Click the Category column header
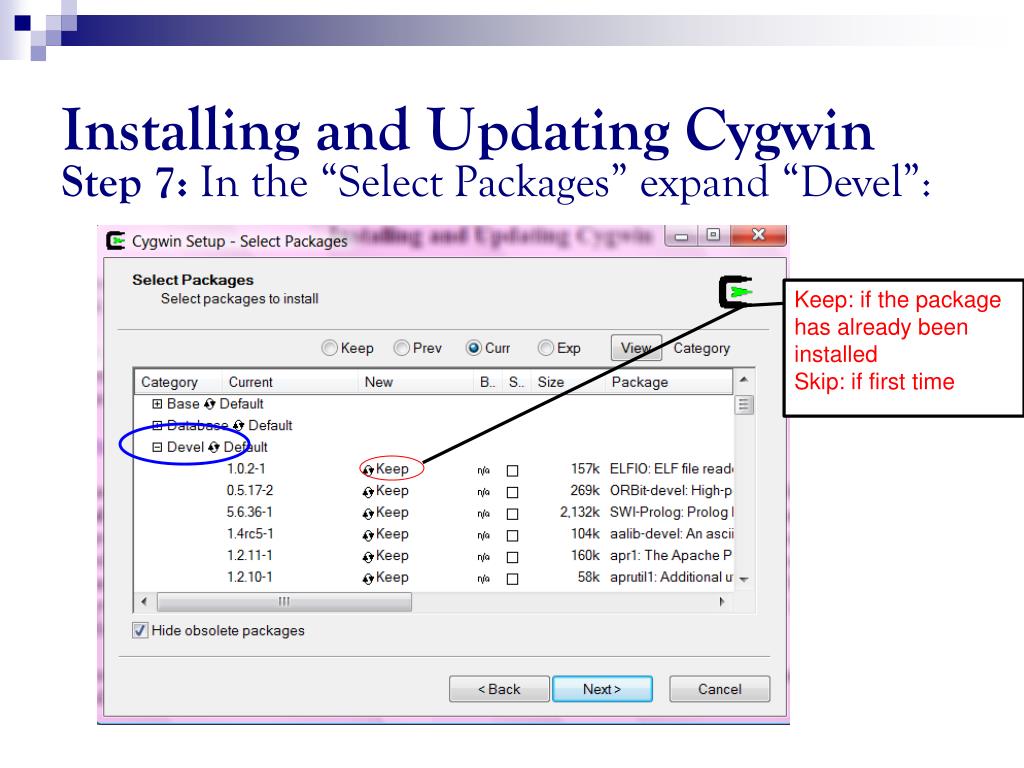Image resolution: width=1024 pixels, height=768 pixels. [178, 382]
